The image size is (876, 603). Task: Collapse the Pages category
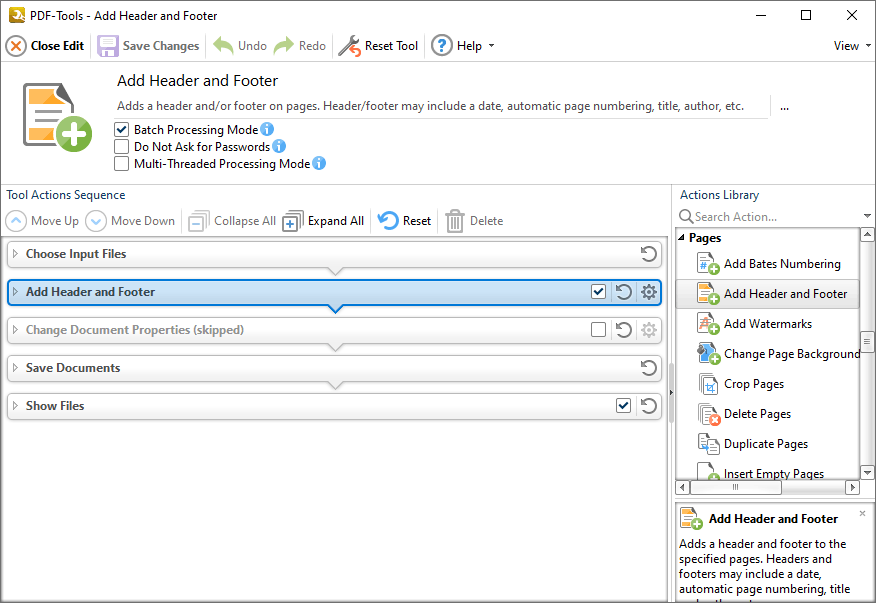click(682, 238)
